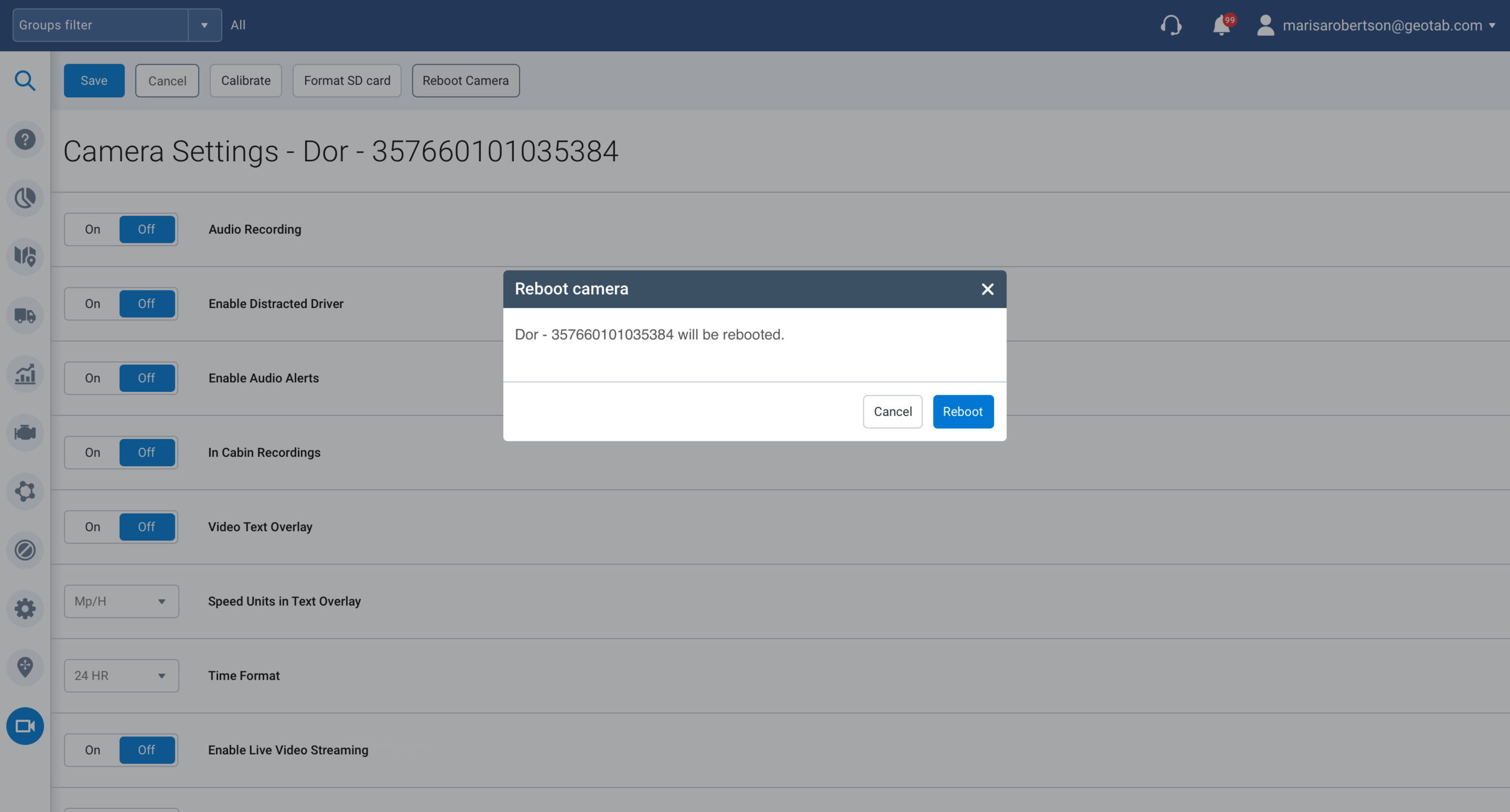Set Audio Recording to Off
The height and width of the screenshot is (812, 1510).
[147, 229]
